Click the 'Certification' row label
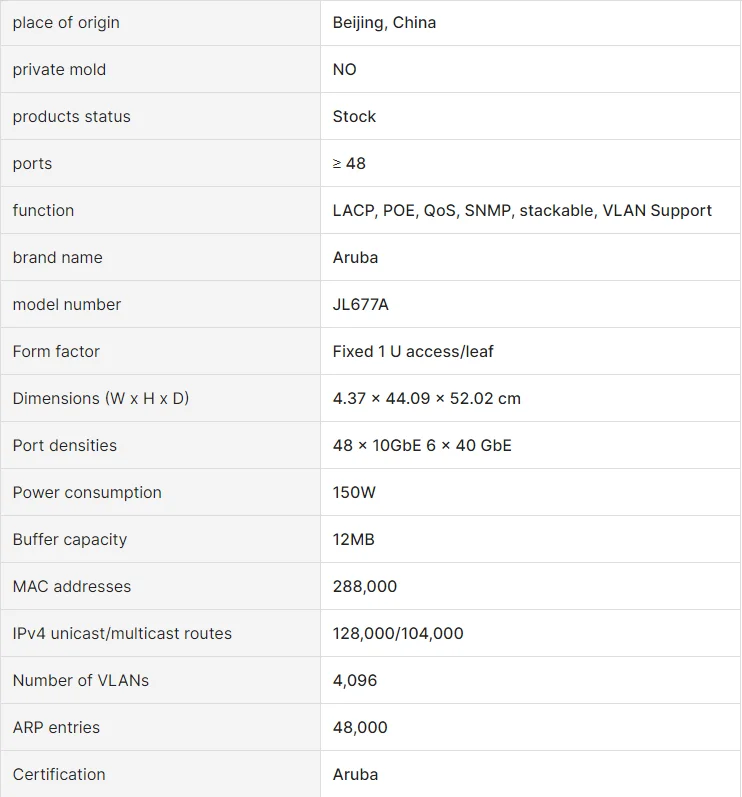Image resolution: width=742 pixels, height=797 pixels. point(59,774)
